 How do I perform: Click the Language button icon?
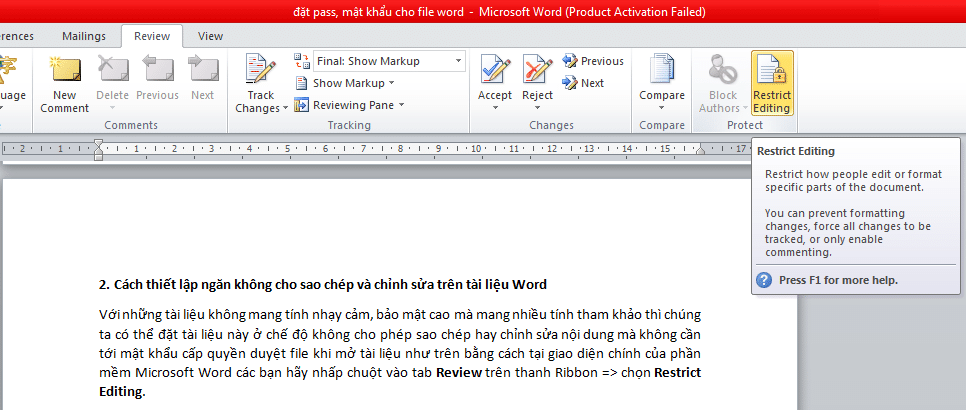tap(9, 68)
